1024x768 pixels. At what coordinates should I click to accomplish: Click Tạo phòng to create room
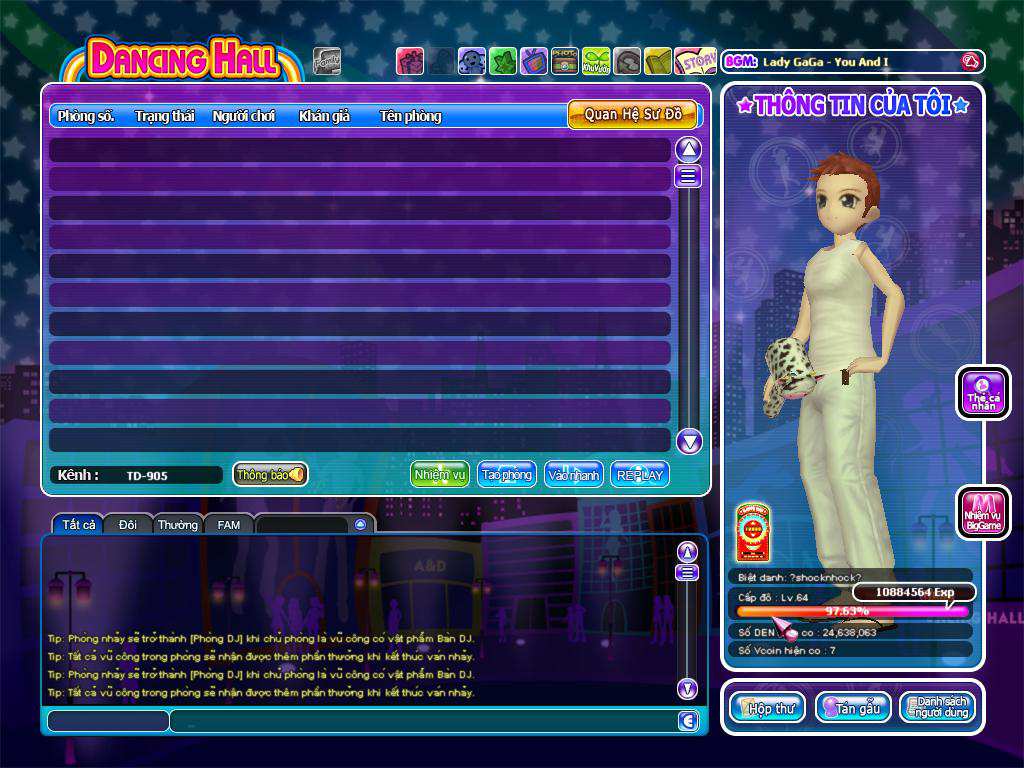coord(507,475)
